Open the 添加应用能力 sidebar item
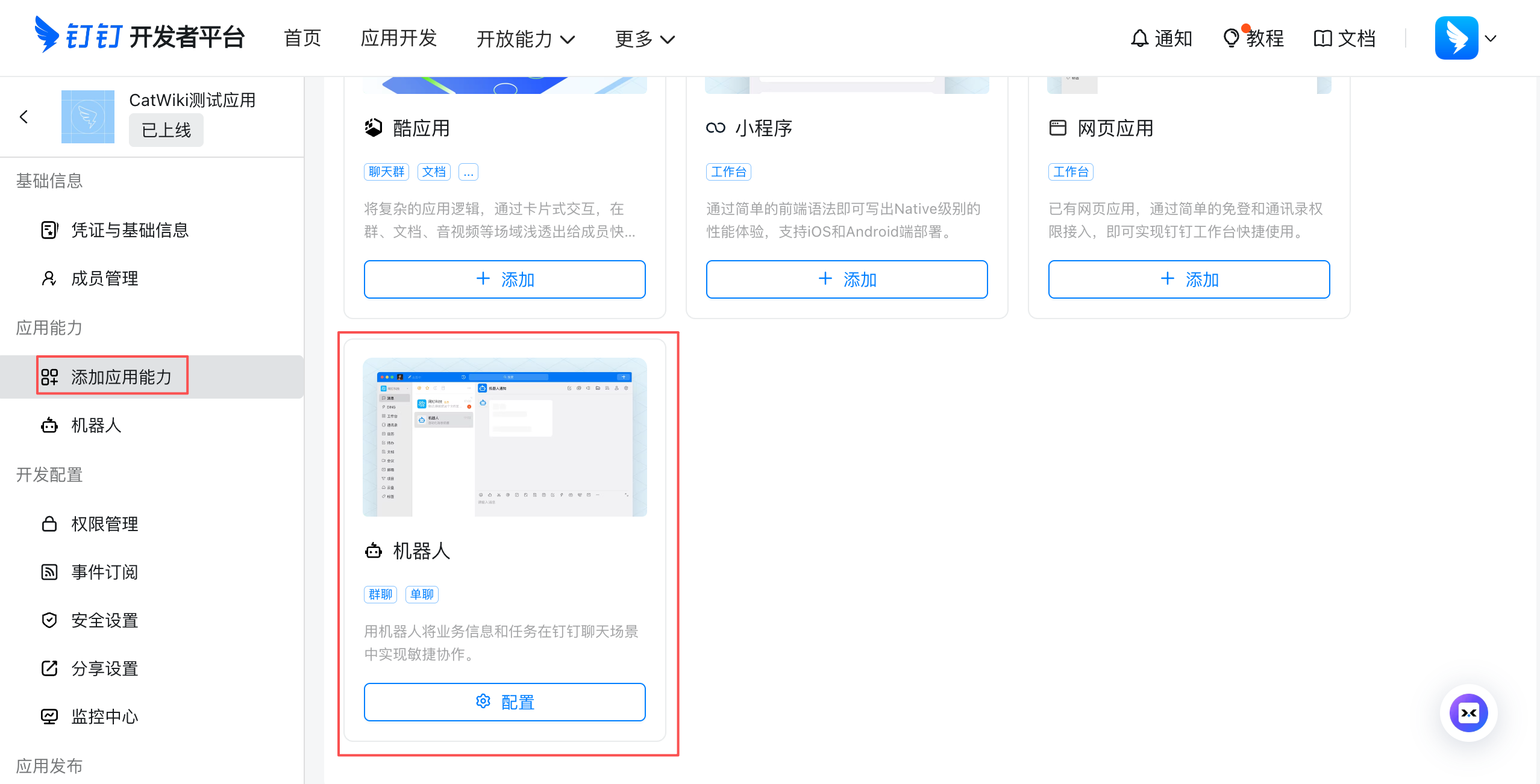 pos(120,376)
